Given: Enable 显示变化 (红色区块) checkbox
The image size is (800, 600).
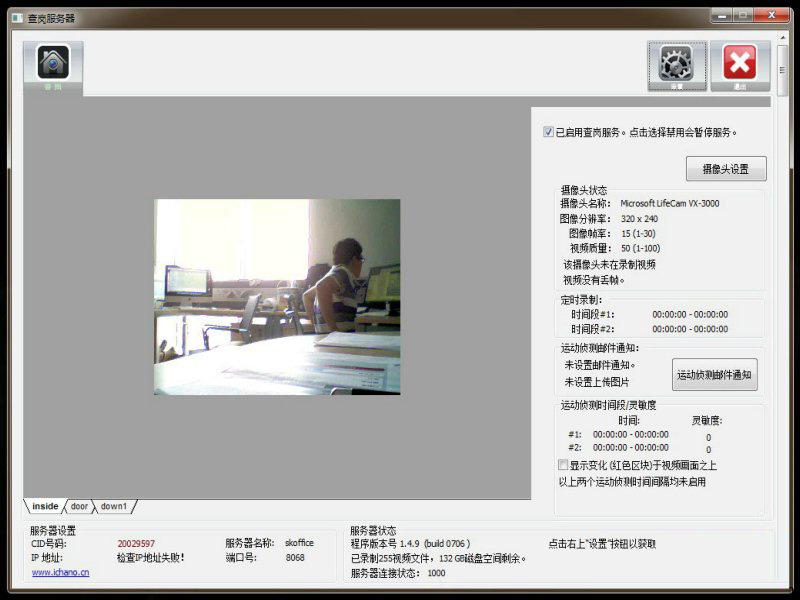Looking at the screenshot, I should pos(563,465).
